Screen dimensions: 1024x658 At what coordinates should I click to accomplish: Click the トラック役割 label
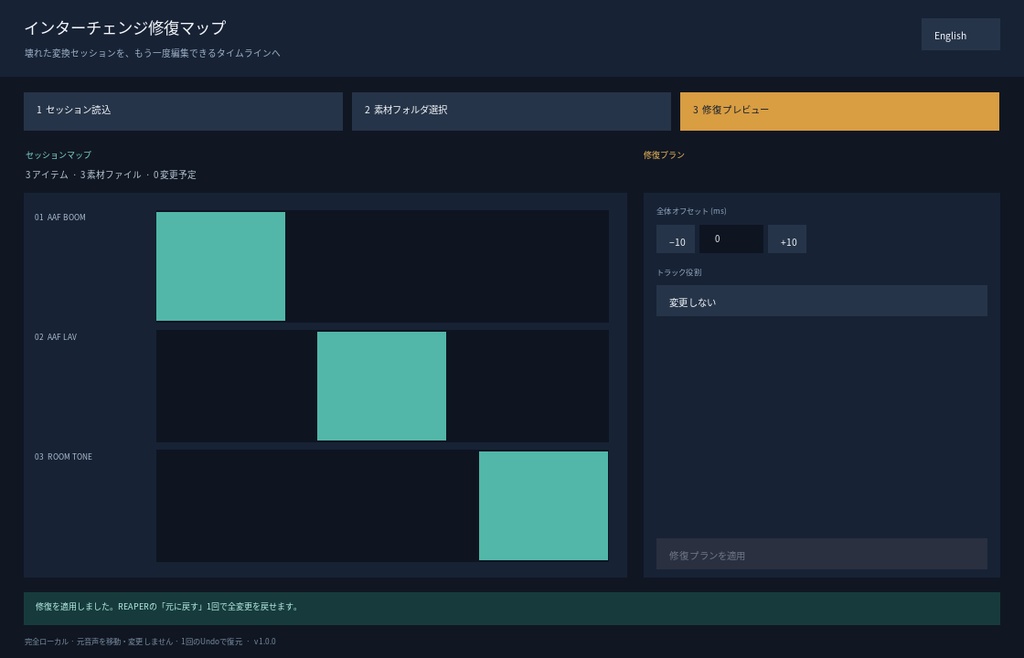[679, 272]
